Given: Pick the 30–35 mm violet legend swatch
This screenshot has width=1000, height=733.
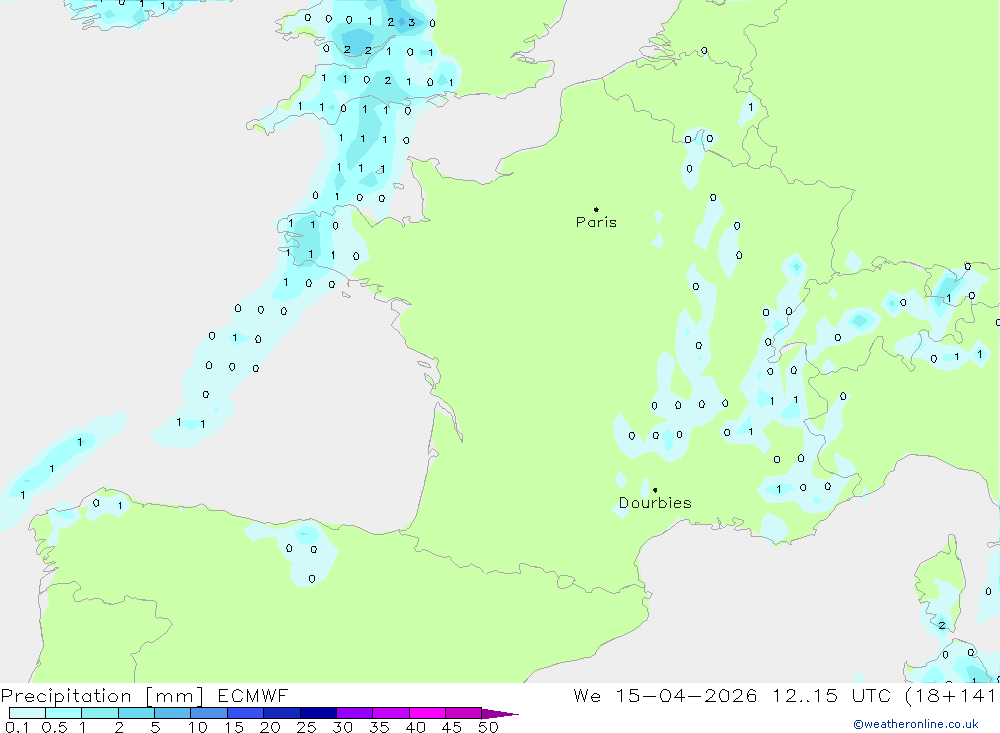Looking at the screenshot, I should click(354, 713).
